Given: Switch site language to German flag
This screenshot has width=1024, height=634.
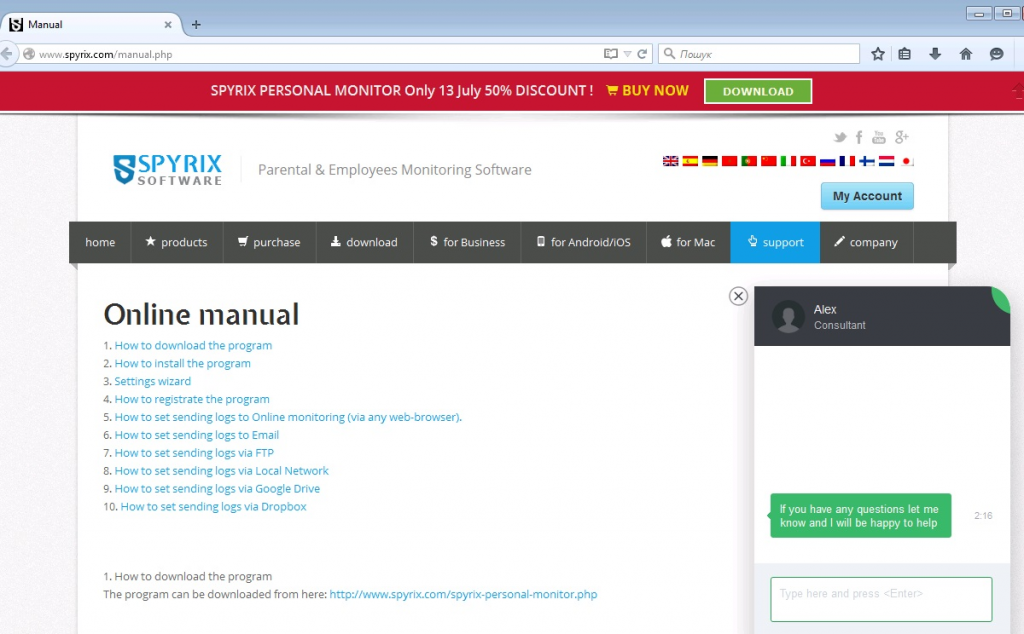Looking at the screenshot, I should tap(709, 161).
